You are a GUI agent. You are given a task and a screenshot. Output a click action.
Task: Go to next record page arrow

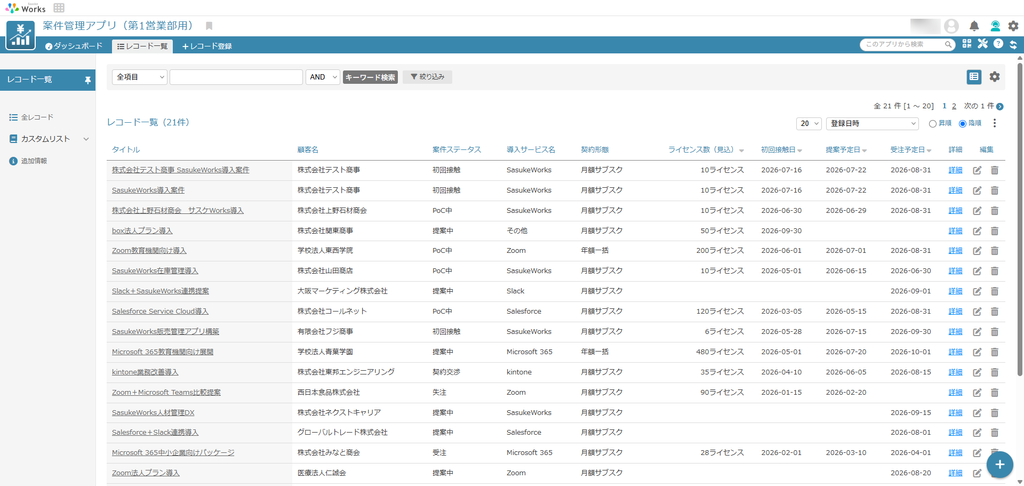click(x=1000, y=106)
